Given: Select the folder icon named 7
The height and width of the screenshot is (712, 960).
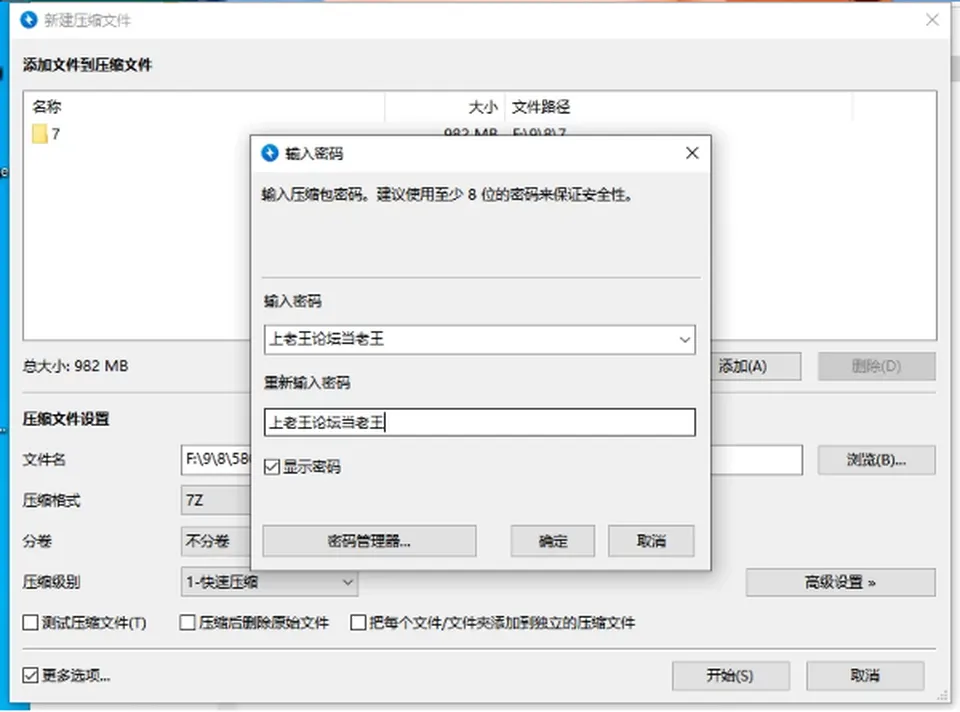Looking at the screenshot, I should (40, 134).
